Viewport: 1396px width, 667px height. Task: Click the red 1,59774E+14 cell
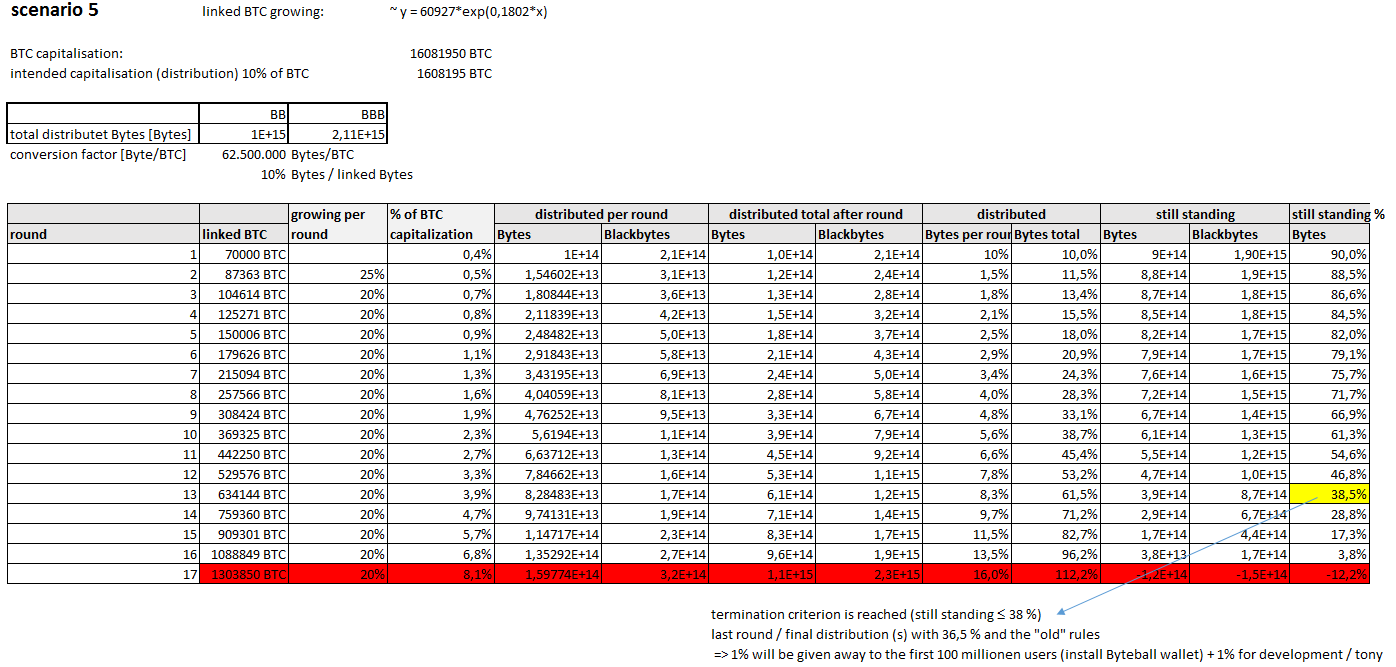548,574
